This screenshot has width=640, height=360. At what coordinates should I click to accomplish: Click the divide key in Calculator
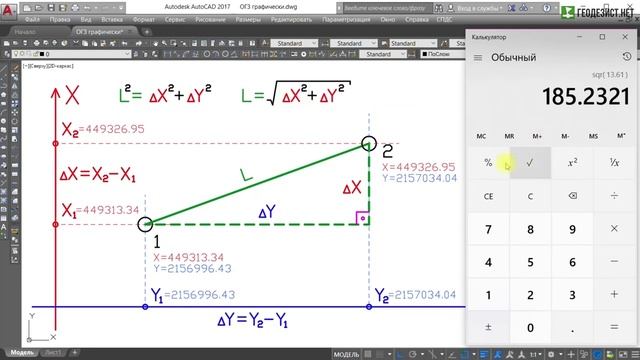tap(614, 196)
